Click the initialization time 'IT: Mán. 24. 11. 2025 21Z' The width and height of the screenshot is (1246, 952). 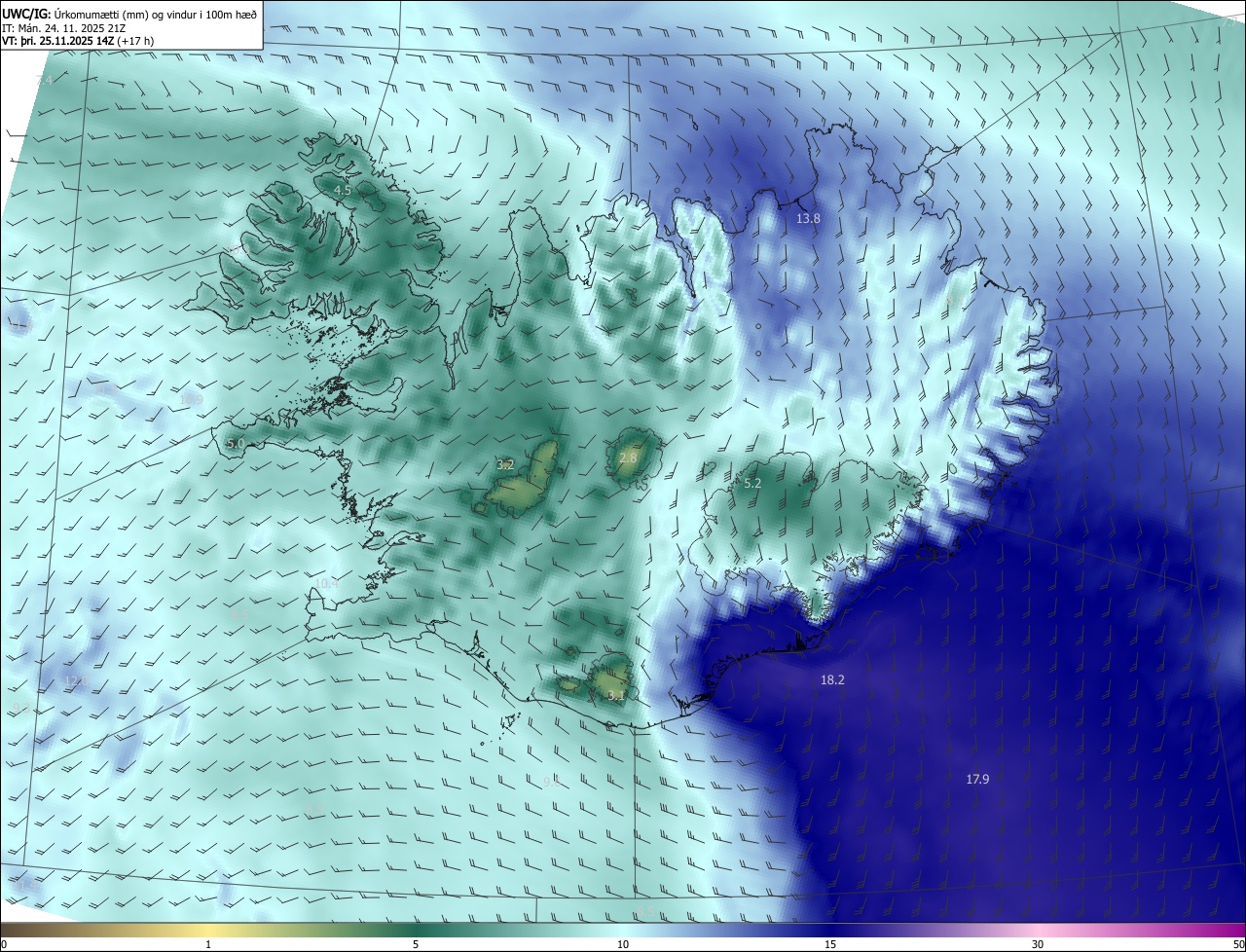tap(66, 27)
